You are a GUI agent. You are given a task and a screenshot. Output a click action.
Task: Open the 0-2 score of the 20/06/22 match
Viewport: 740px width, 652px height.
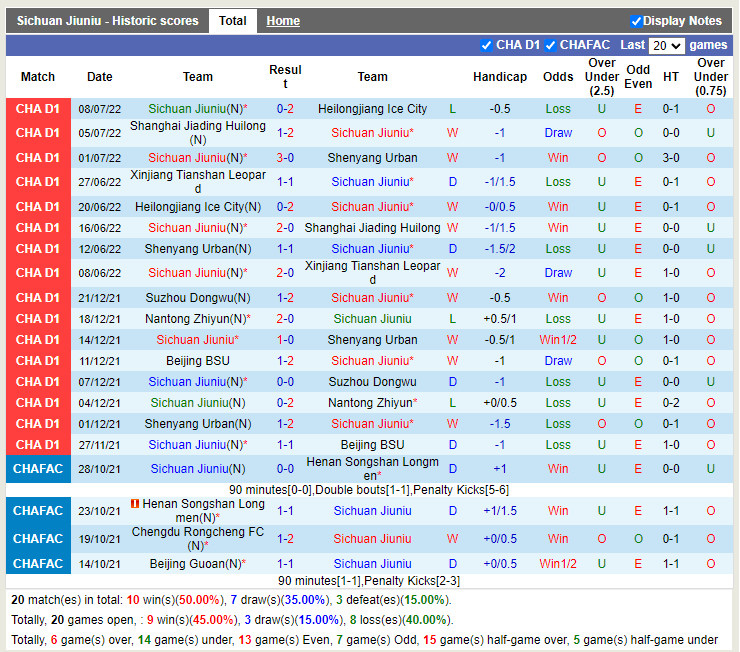pos(285,207)
